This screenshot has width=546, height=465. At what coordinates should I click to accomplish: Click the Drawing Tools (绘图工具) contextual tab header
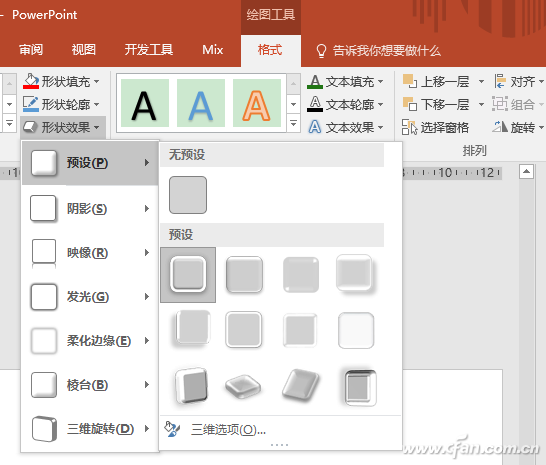coord(271,15)
